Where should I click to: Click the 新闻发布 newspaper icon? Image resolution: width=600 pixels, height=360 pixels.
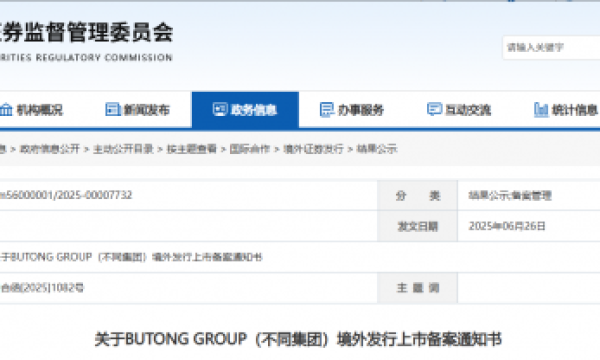click(x=112, y=109)
